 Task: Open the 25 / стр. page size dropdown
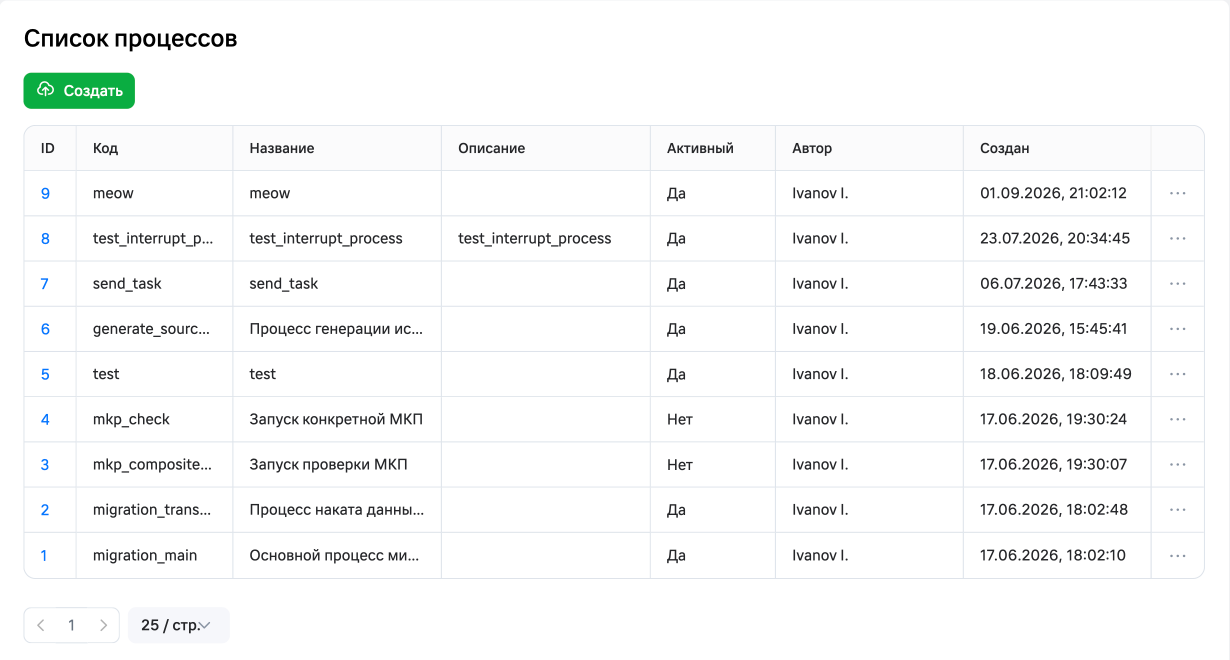click(x=178, y=625)
